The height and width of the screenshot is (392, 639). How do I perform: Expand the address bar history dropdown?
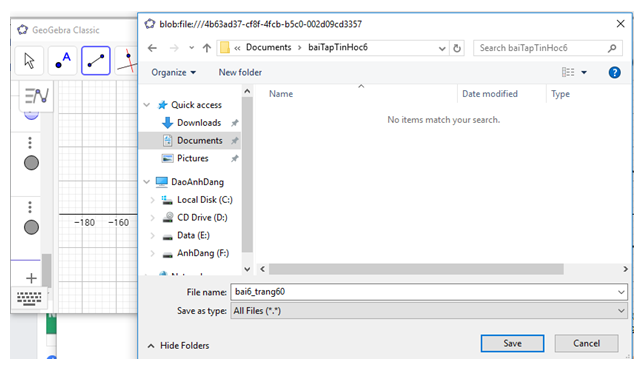click(x=442, y=48)
